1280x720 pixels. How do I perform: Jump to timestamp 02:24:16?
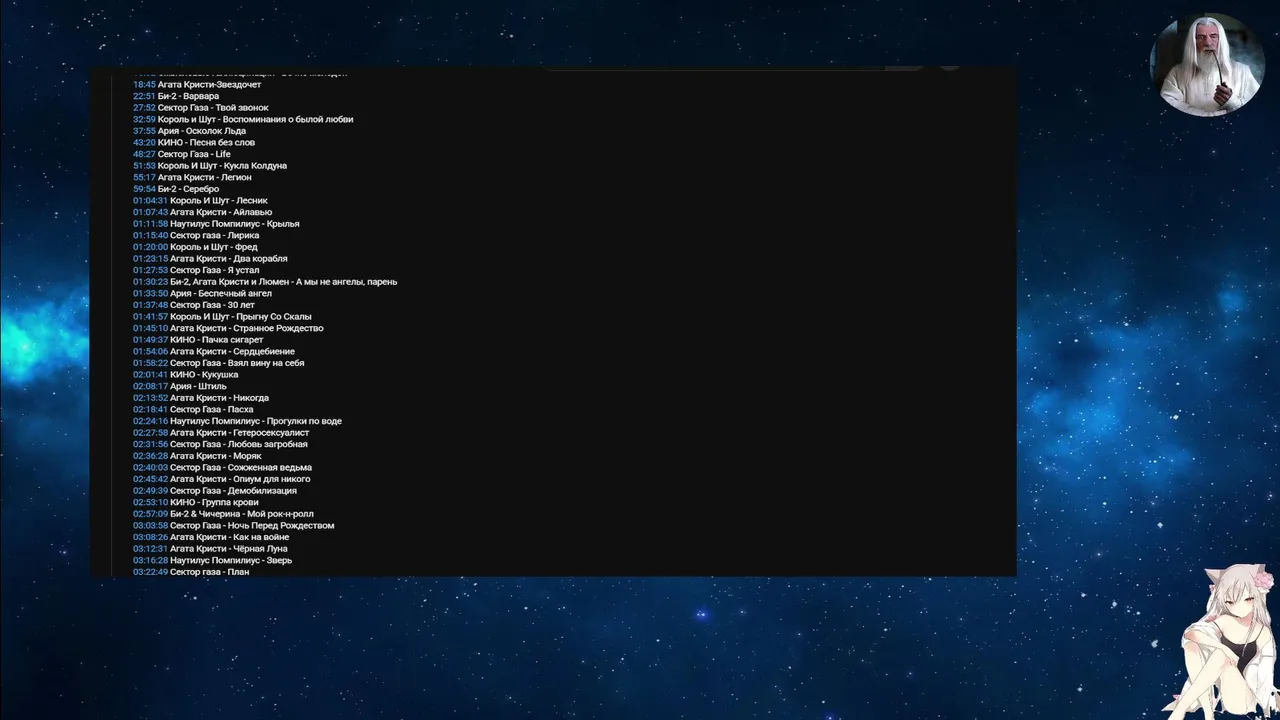pos(150,421)
